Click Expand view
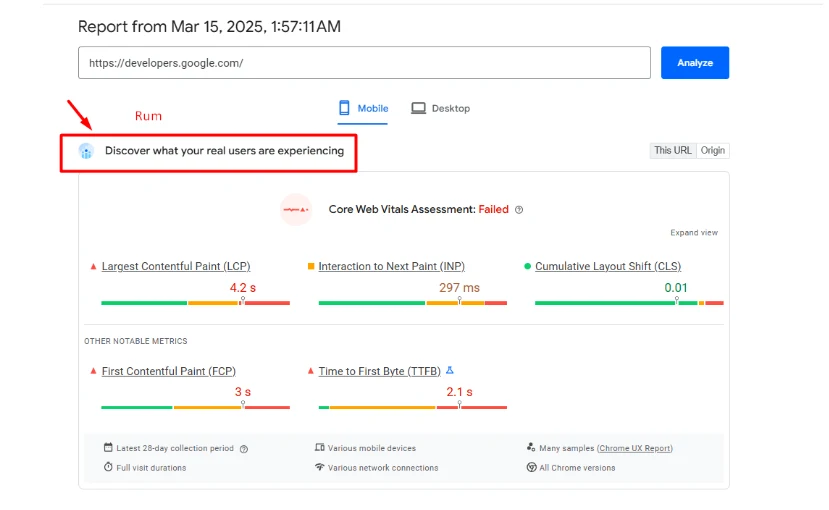Screen dimensions: 829x510 click(694, 233)
